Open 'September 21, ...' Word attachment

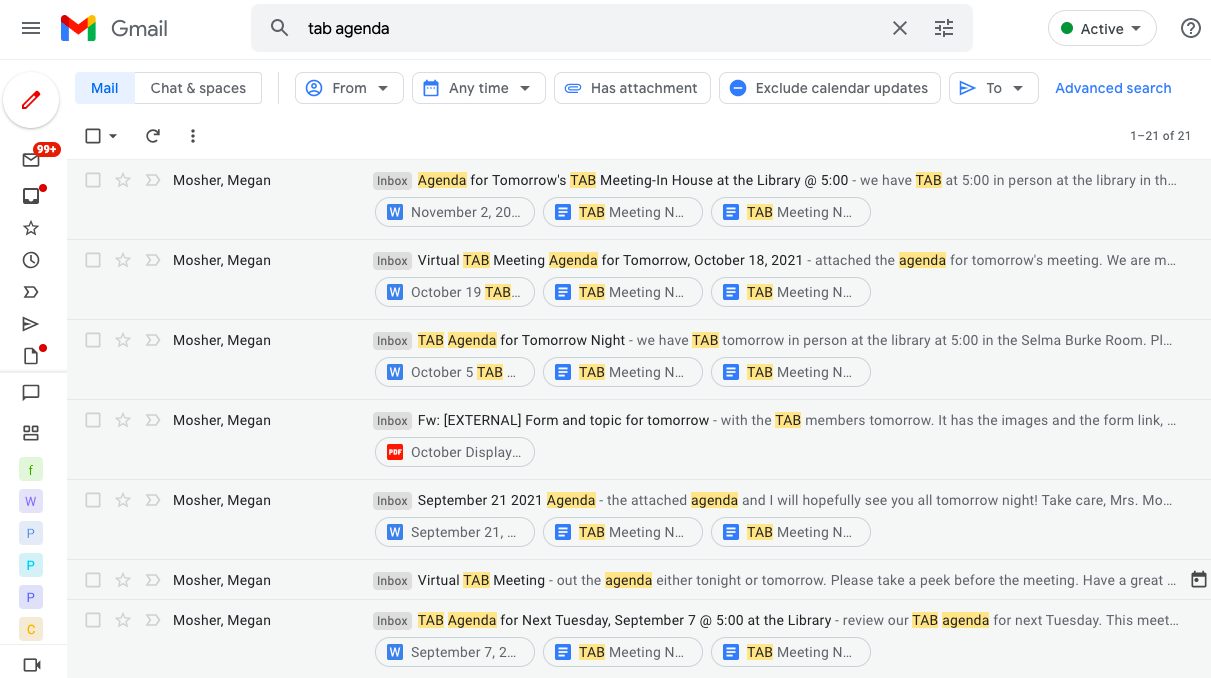455,532
